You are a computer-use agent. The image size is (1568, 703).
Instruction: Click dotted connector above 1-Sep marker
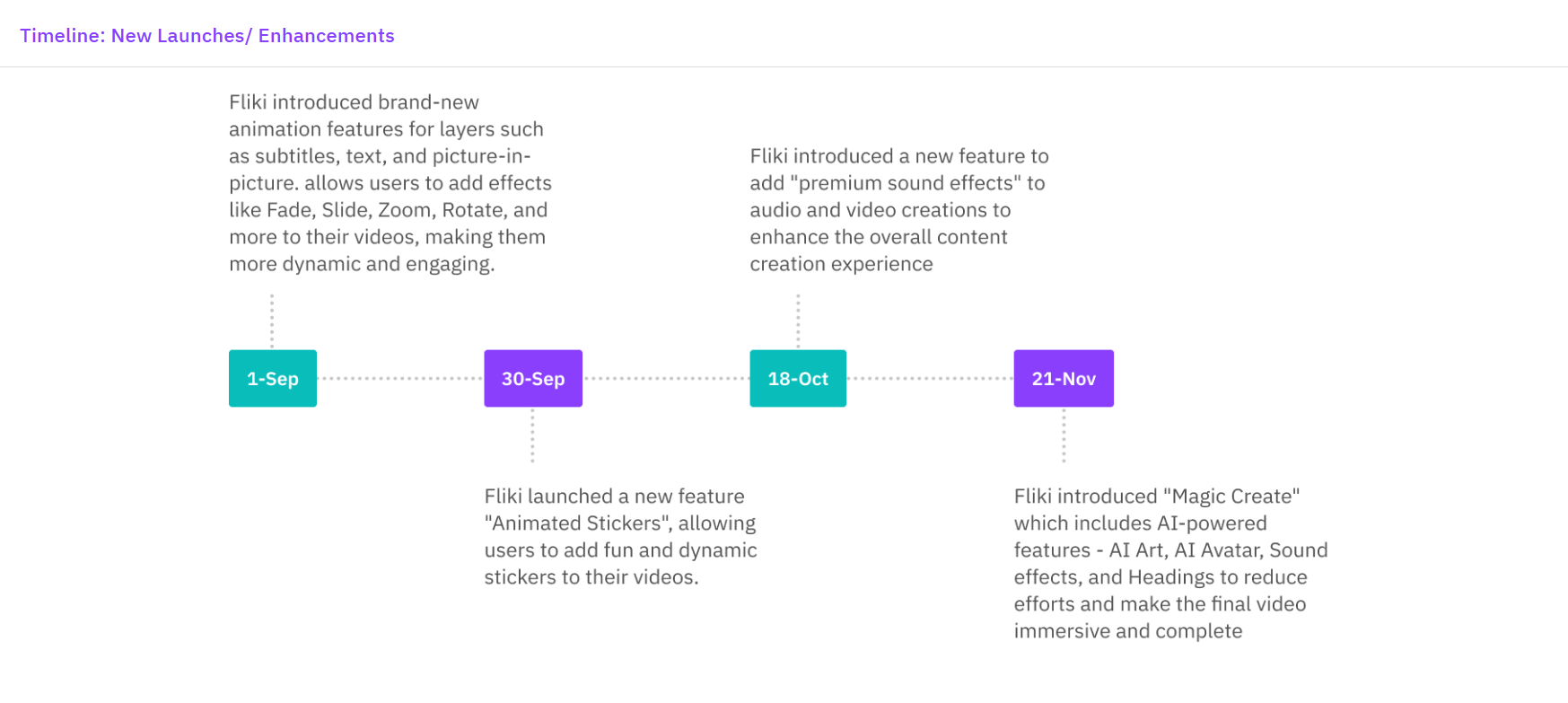(x=272, y=321)
